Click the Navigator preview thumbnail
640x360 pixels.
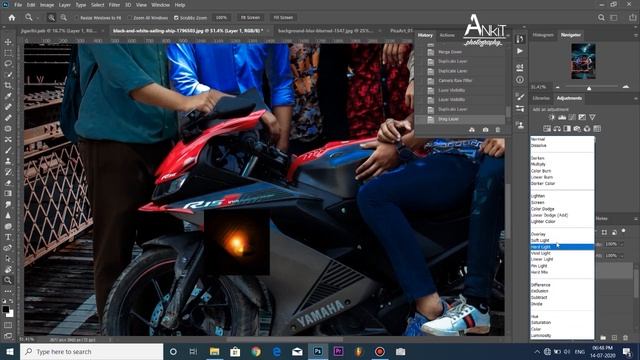pos(583,61)
